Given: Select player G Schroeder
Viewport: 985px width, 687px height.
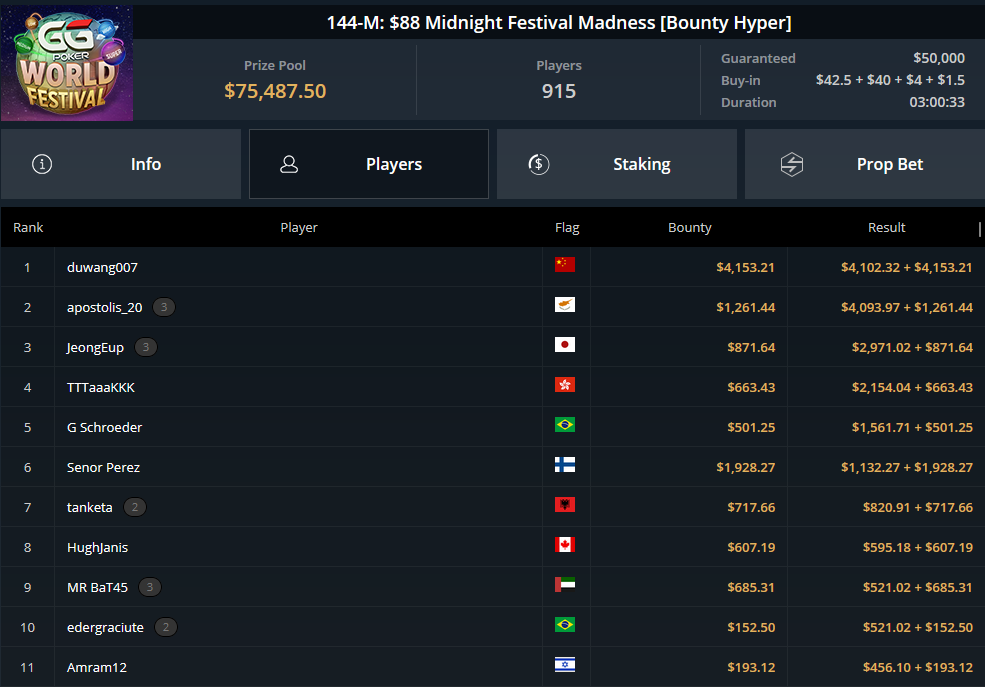Looking at the screenshot, I should pyautogui.click(x=104, y=428).
